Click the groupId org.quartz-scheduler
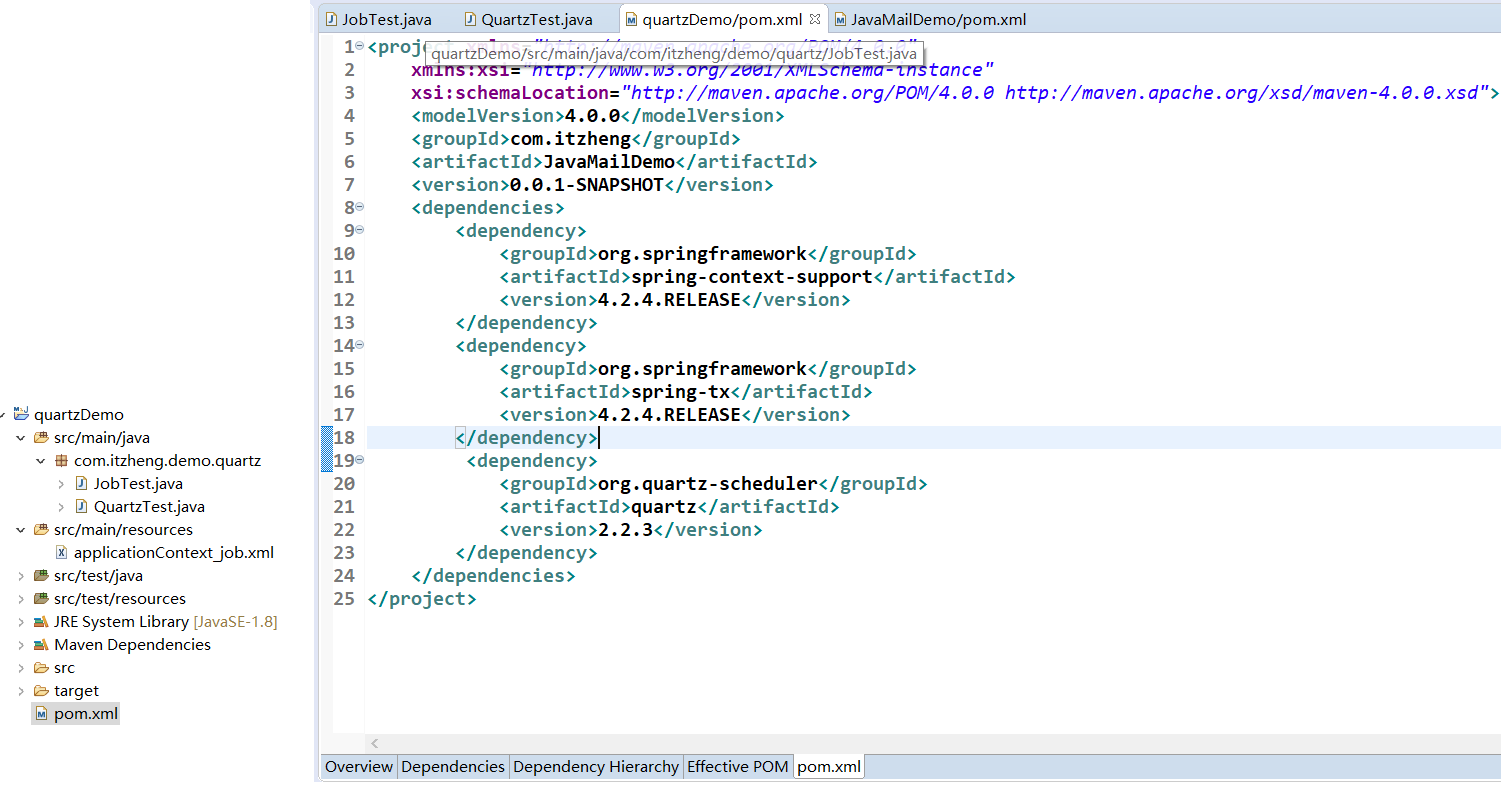 pos(708,484)
